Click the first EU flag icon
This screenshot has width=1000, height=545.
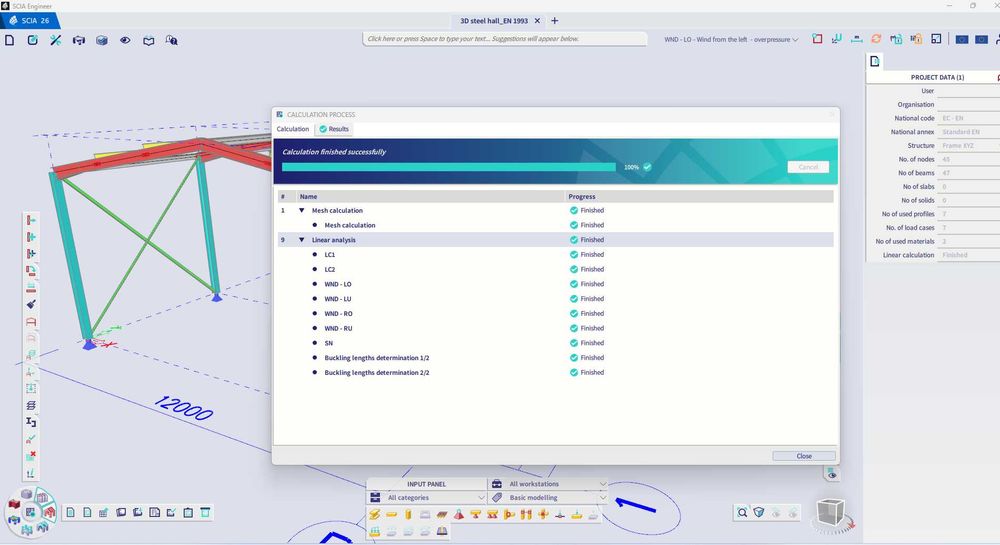962,40
